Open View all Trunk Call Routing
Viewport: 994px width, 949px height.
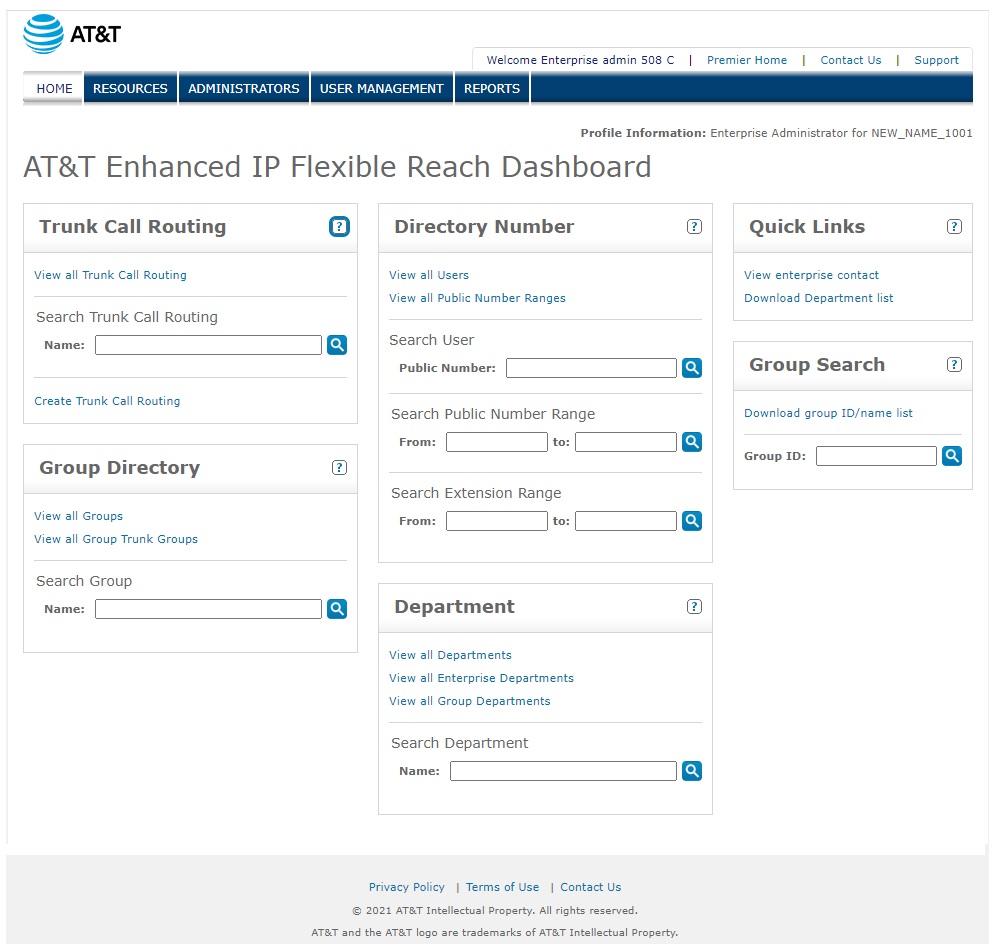(110, 275)
